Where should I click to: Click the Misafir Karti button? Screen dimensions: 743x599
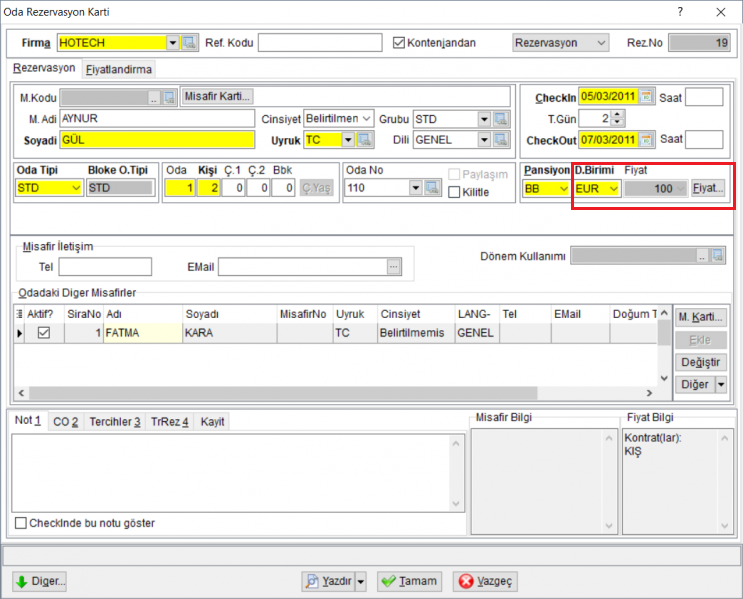(217, 96)
